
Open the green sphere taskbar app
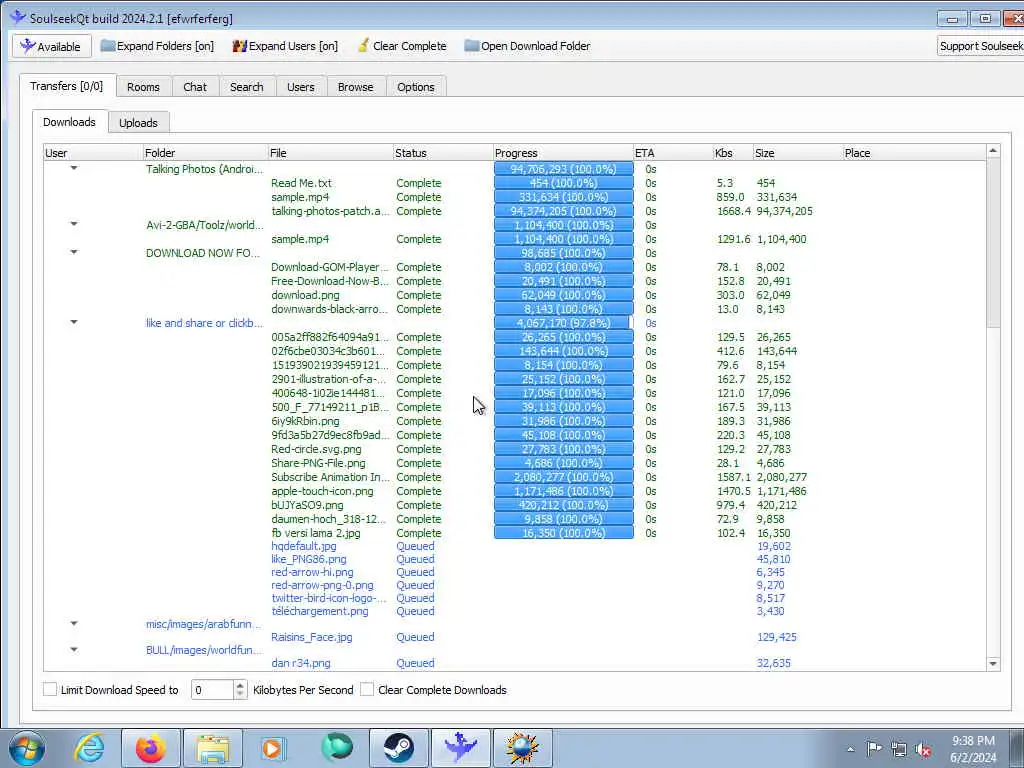337,748
